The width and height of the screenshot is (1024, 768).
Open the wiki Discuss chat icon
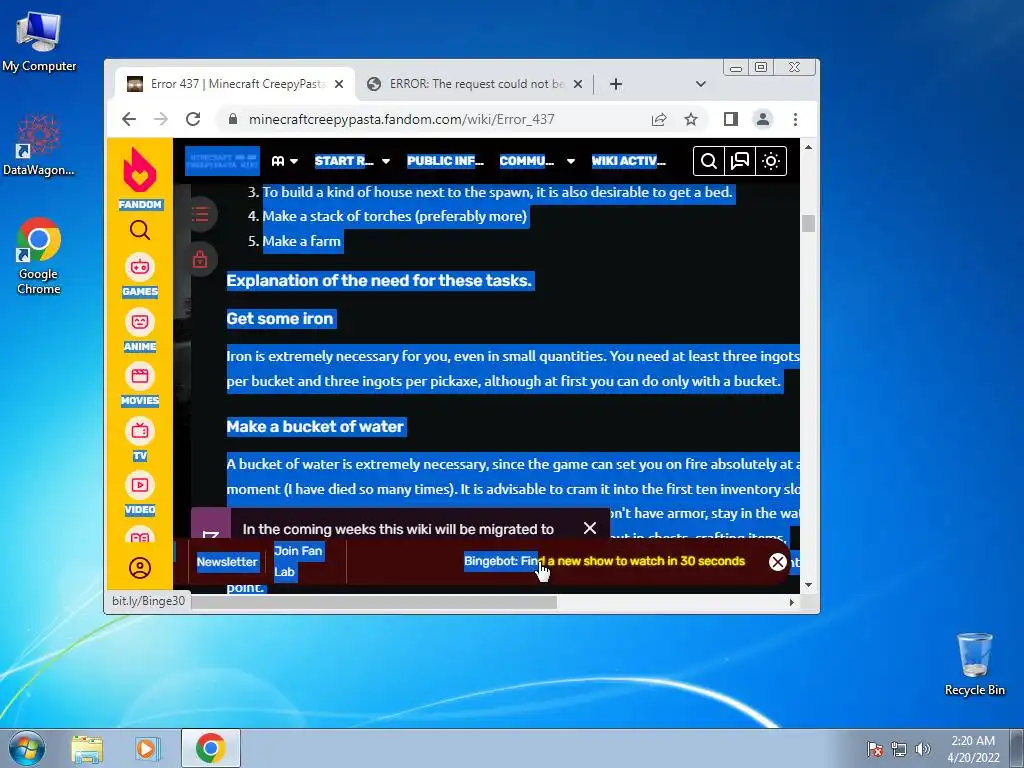739,161
